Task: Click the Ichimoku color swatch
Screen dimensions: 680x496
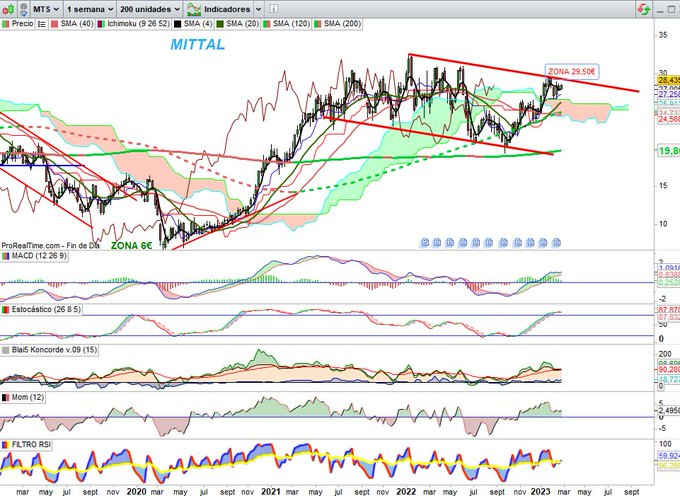Action: pyautogui.click(x=101, y=24)
